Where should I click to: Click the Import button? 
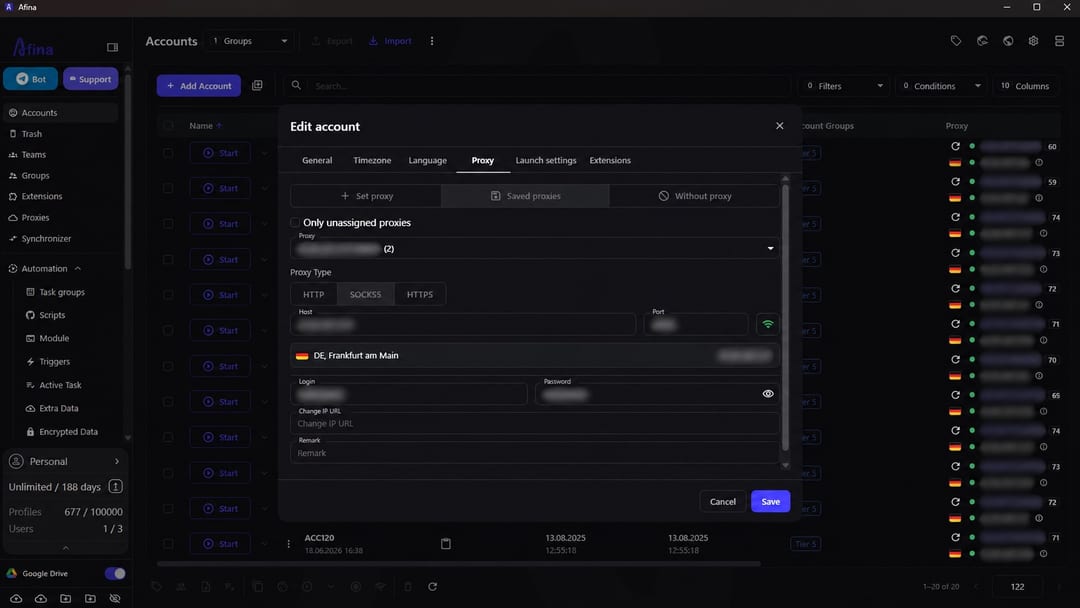390,41
